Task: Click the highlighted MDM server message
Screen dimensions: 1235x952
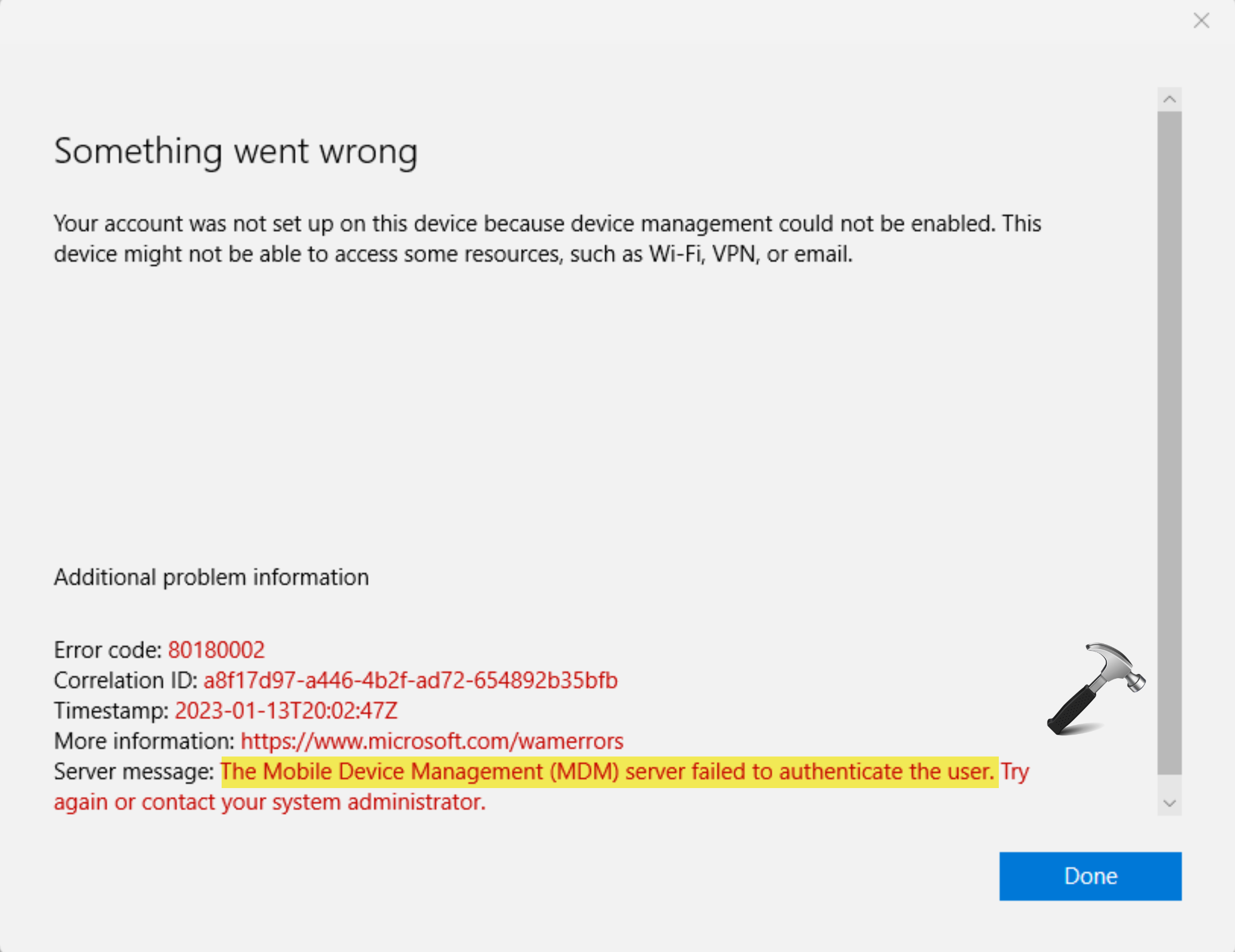Action: [607, 771]
